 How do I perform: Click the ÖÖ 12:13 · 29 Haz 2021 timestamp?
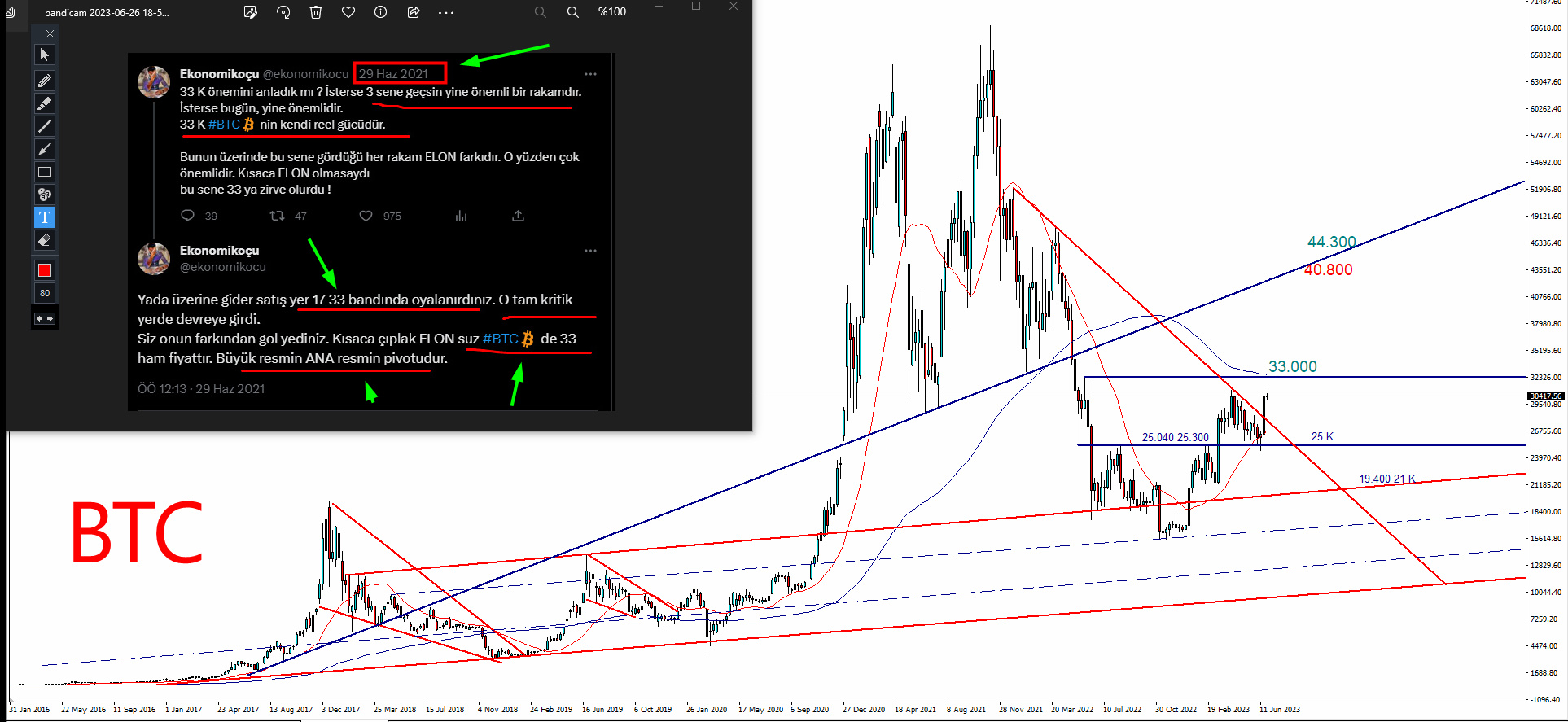201,389
